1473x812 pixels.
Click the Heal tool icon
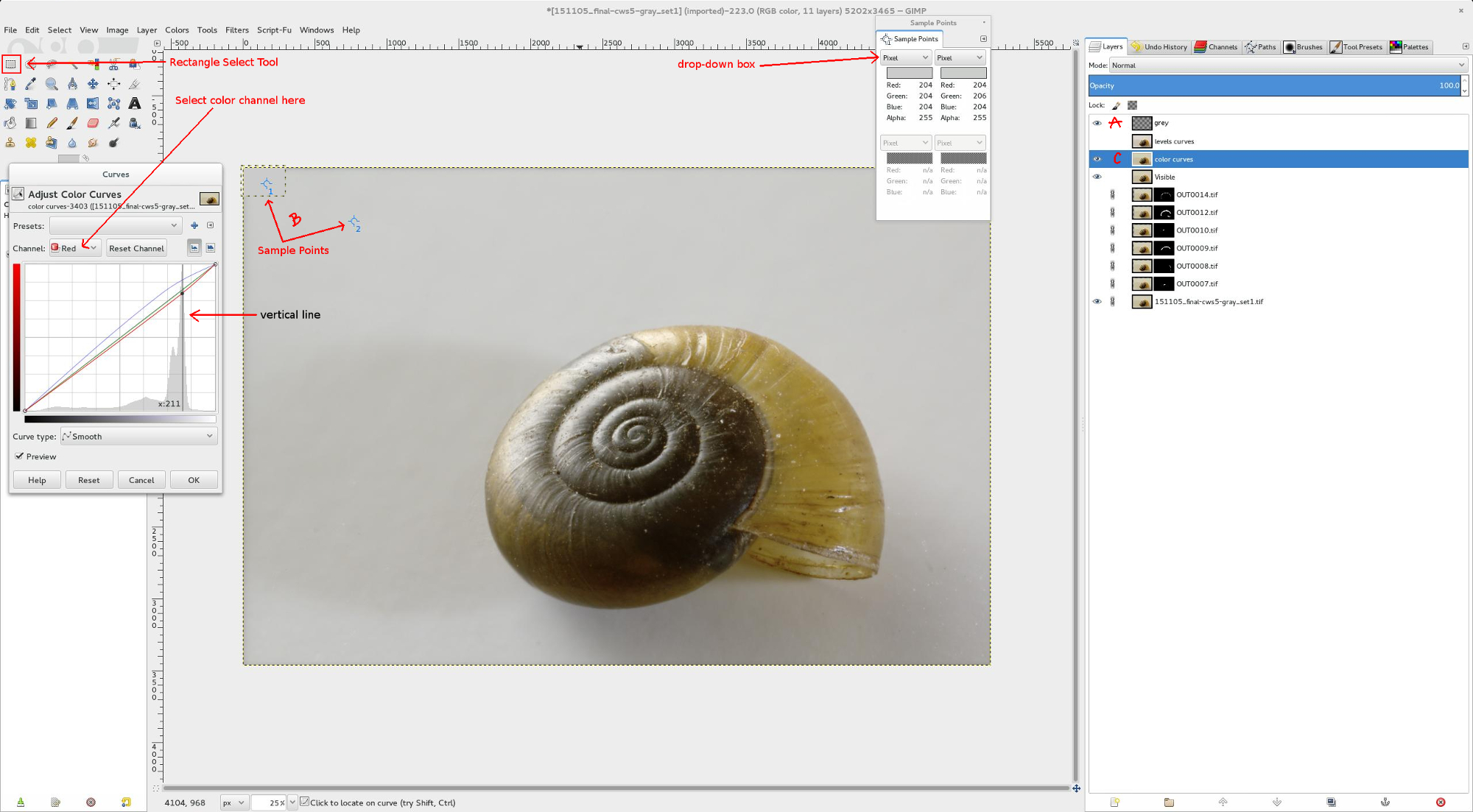tap(31, 143)
